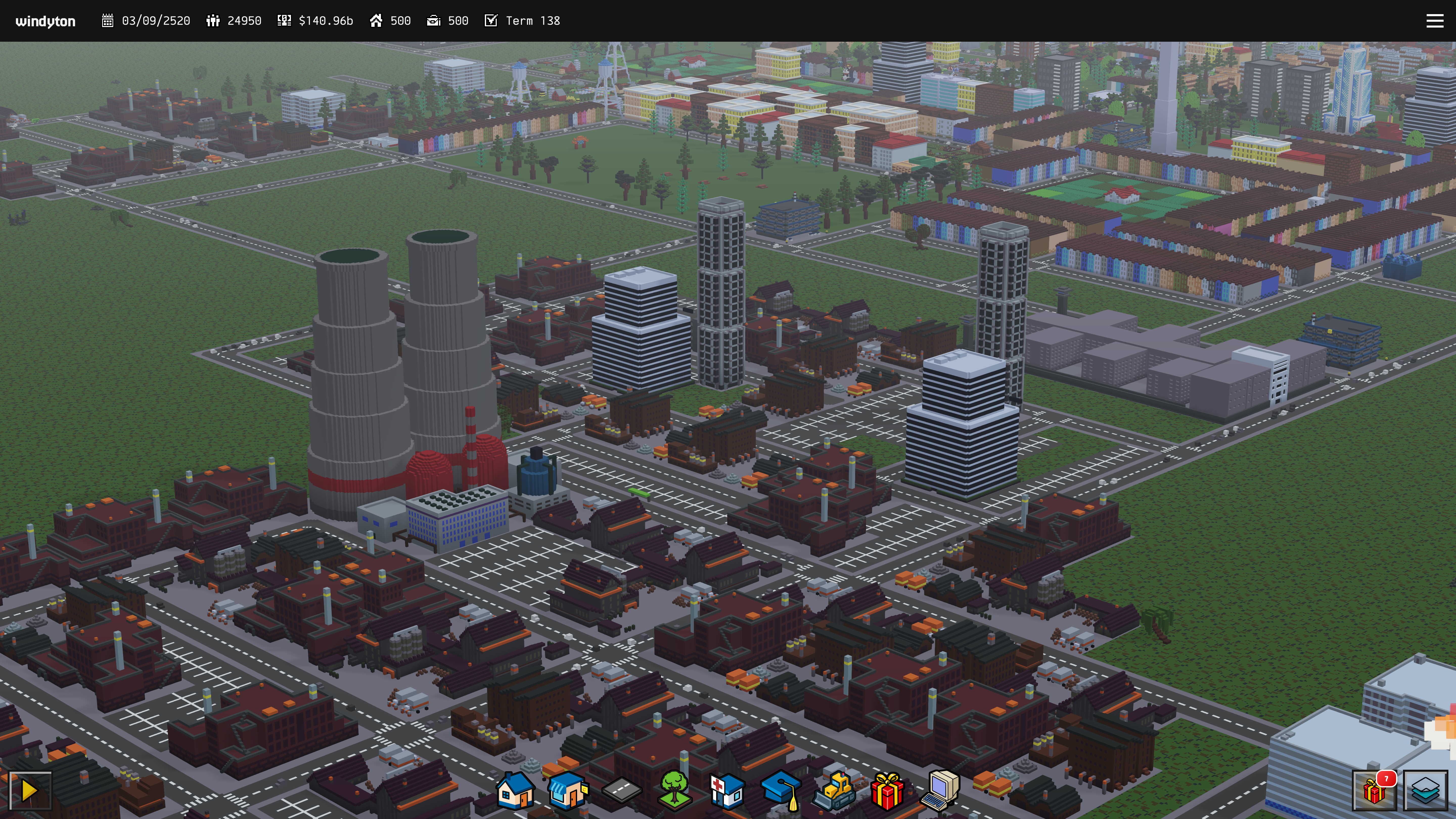Open the parks and trees tool
1456x819 pixels.
pyautogui.click(x=674, y=791)
